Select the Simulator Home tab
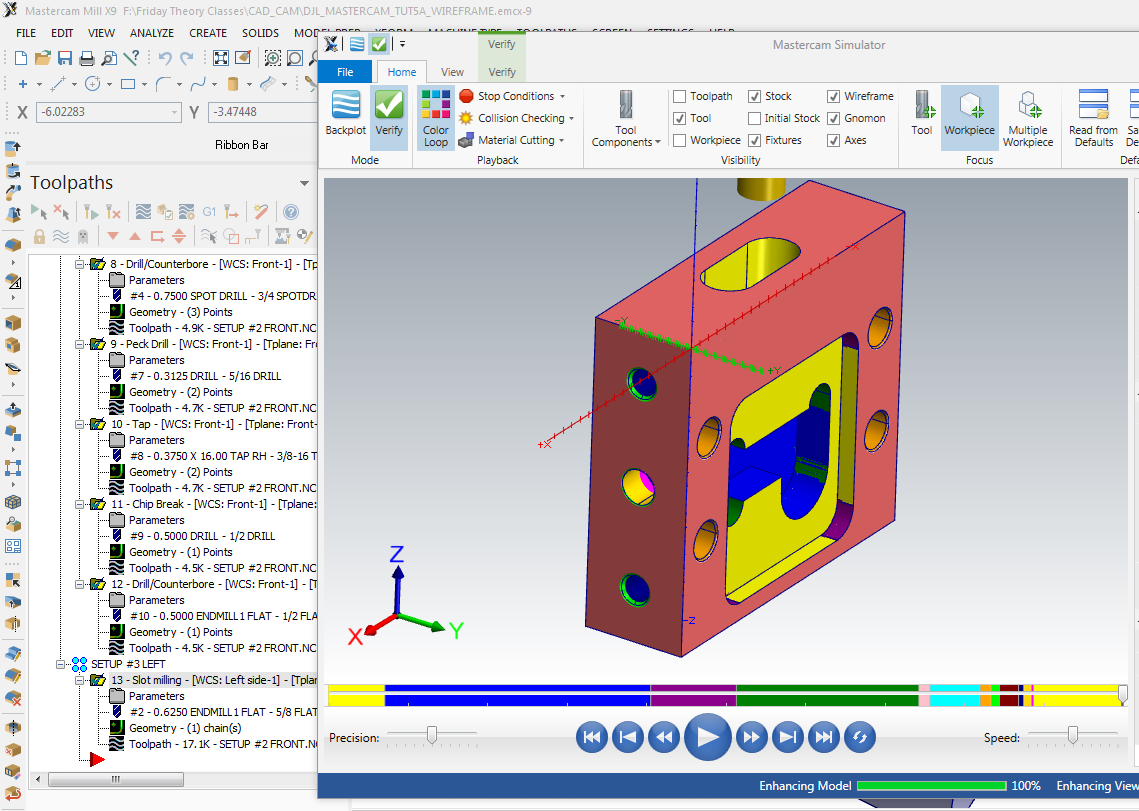Viewport: 1139px width, 811px height. click(x=402, y=72)
